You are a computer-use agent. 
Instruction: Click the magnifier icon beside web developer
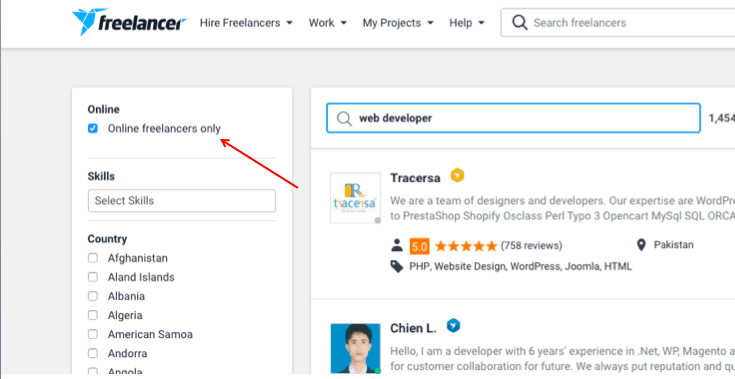point(345,119)
